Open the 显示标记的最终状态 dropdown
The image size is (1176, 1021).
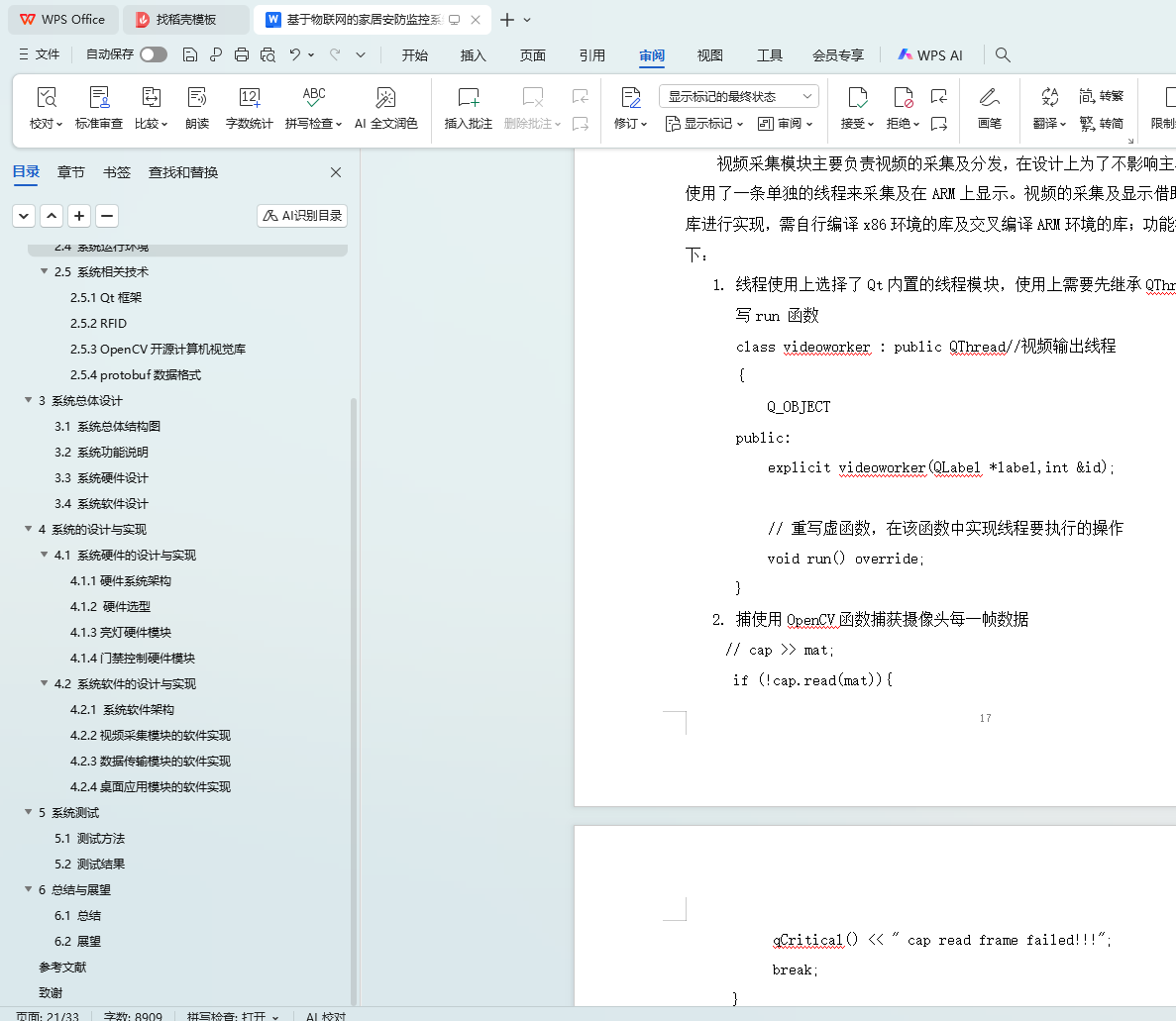click(738, 96)
